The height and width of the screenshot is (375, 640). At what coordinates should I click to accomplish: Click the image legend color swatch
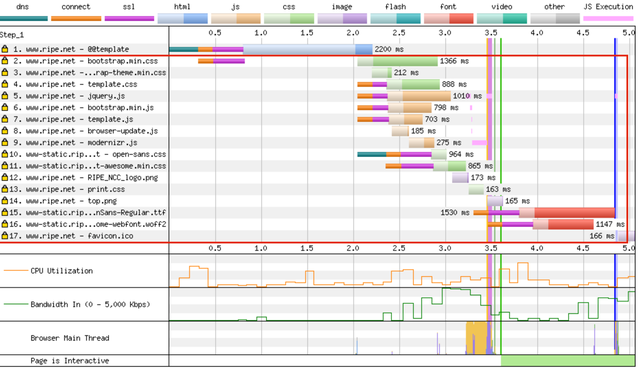[342, 18]
